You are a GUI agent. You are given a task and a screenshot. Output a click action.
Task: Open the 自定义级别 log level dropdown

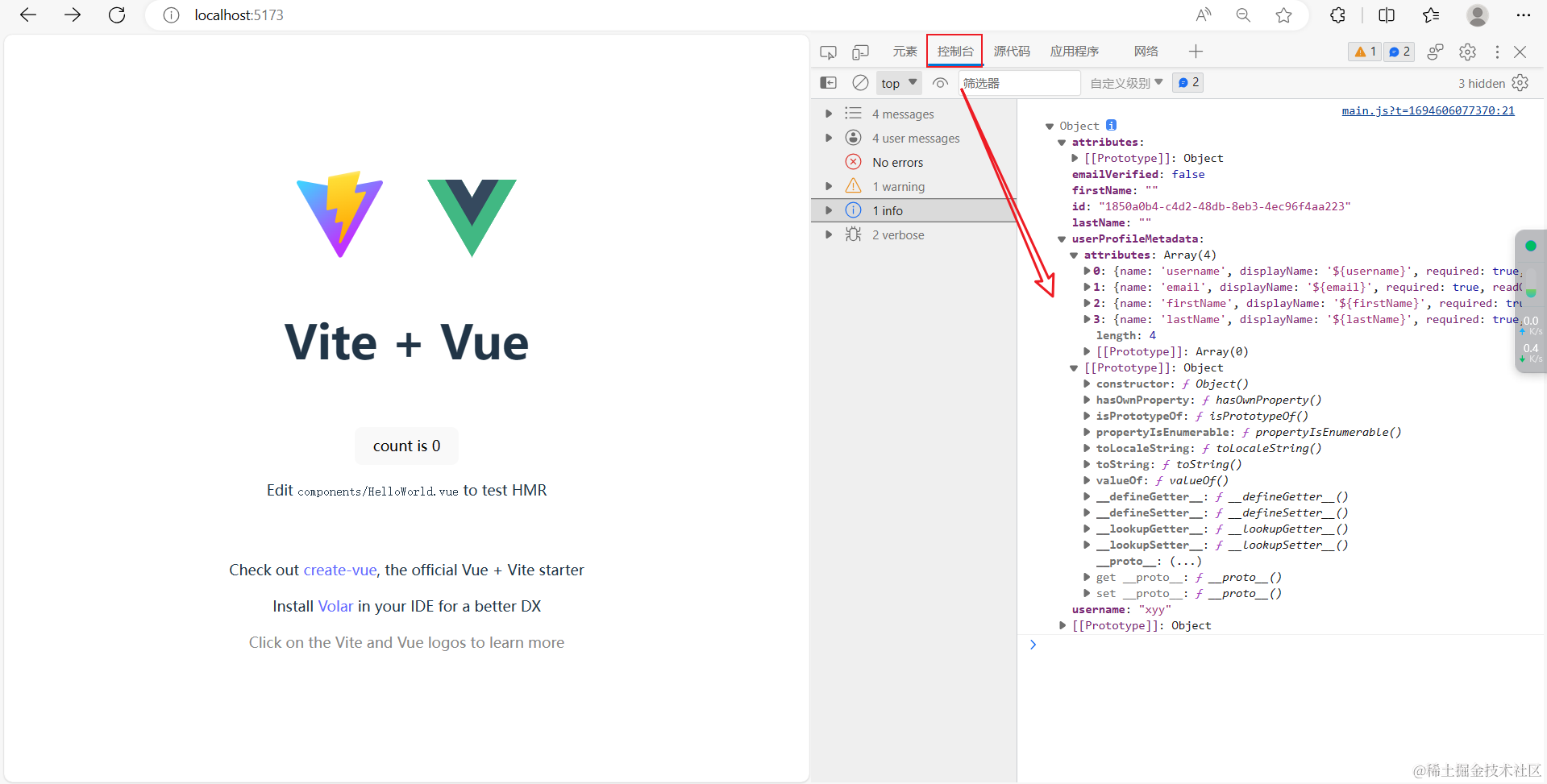coord(1125,82)
